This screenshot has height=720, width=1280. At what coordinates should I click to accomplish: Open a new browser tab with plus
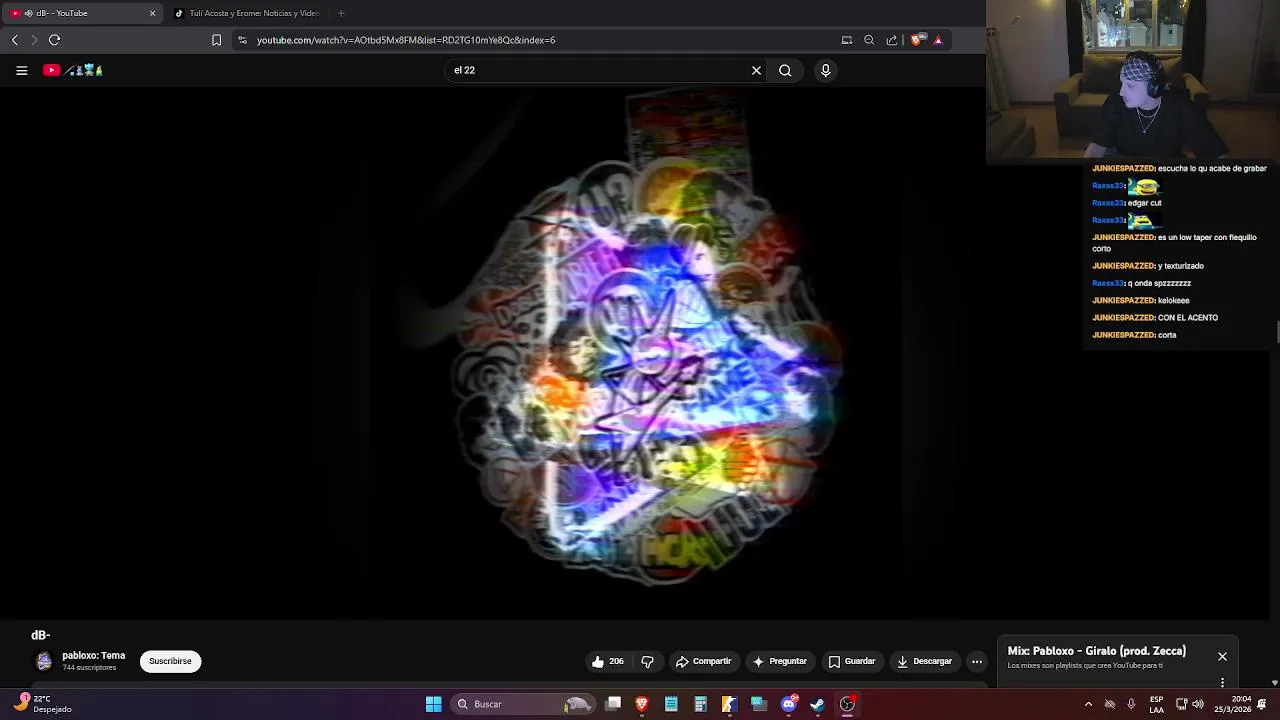click(341, 13)
